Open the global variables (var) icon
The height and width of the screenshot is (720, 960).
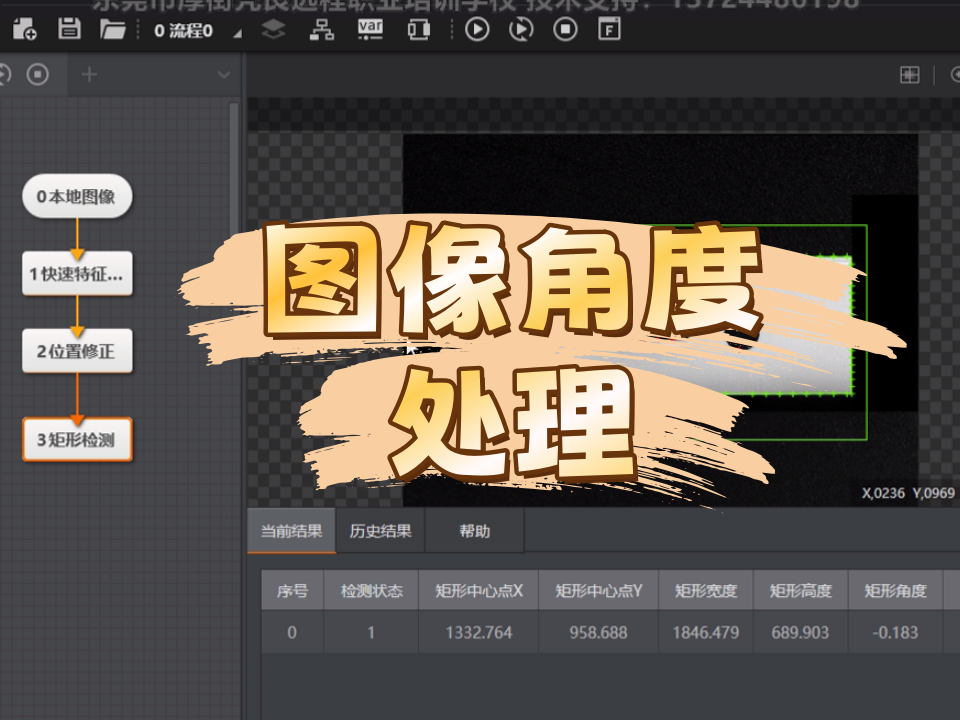pyautogui.click(x=370, y=29)
